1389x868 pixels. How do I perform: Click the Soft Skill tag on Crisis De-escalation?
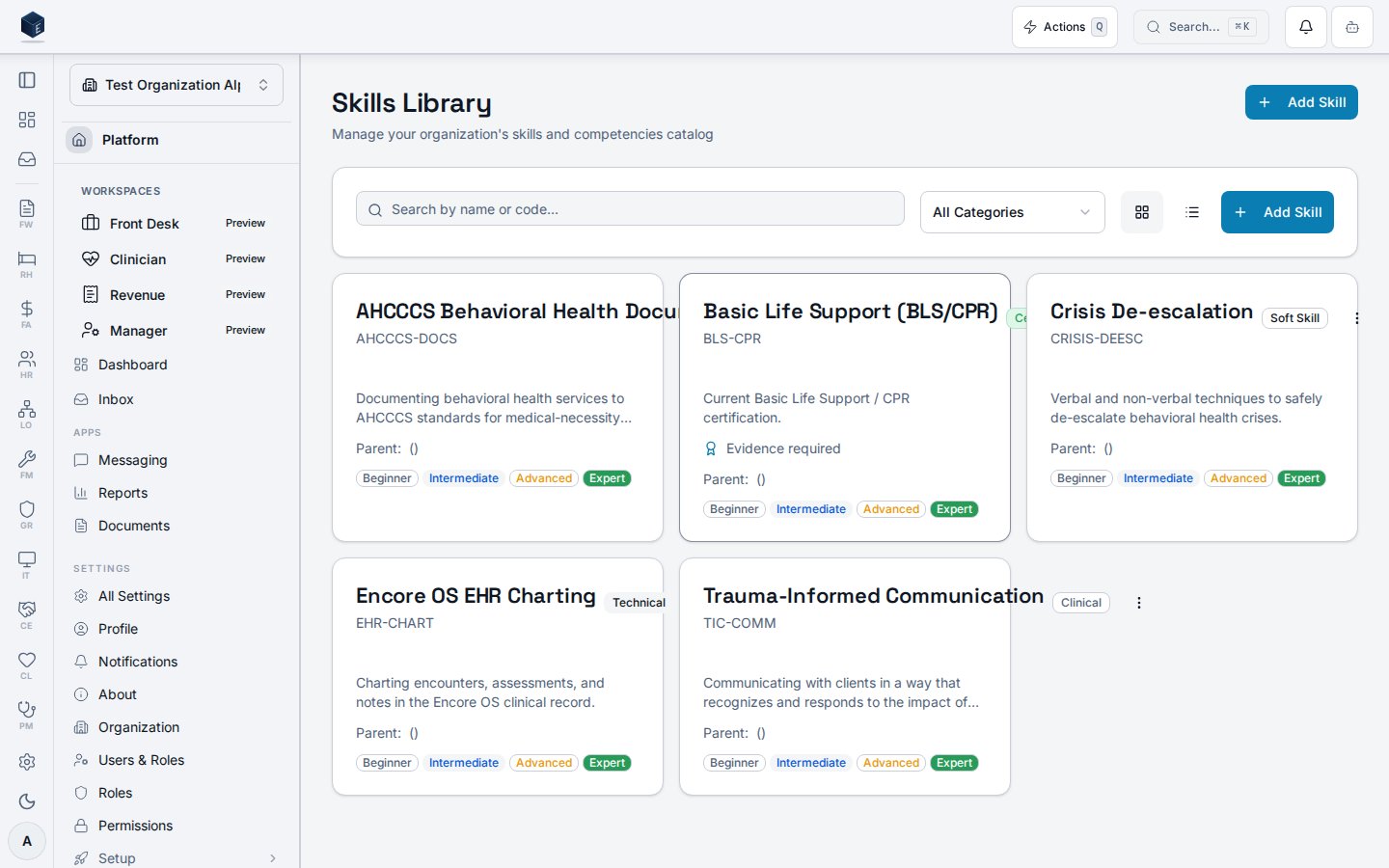(1294, 318)
